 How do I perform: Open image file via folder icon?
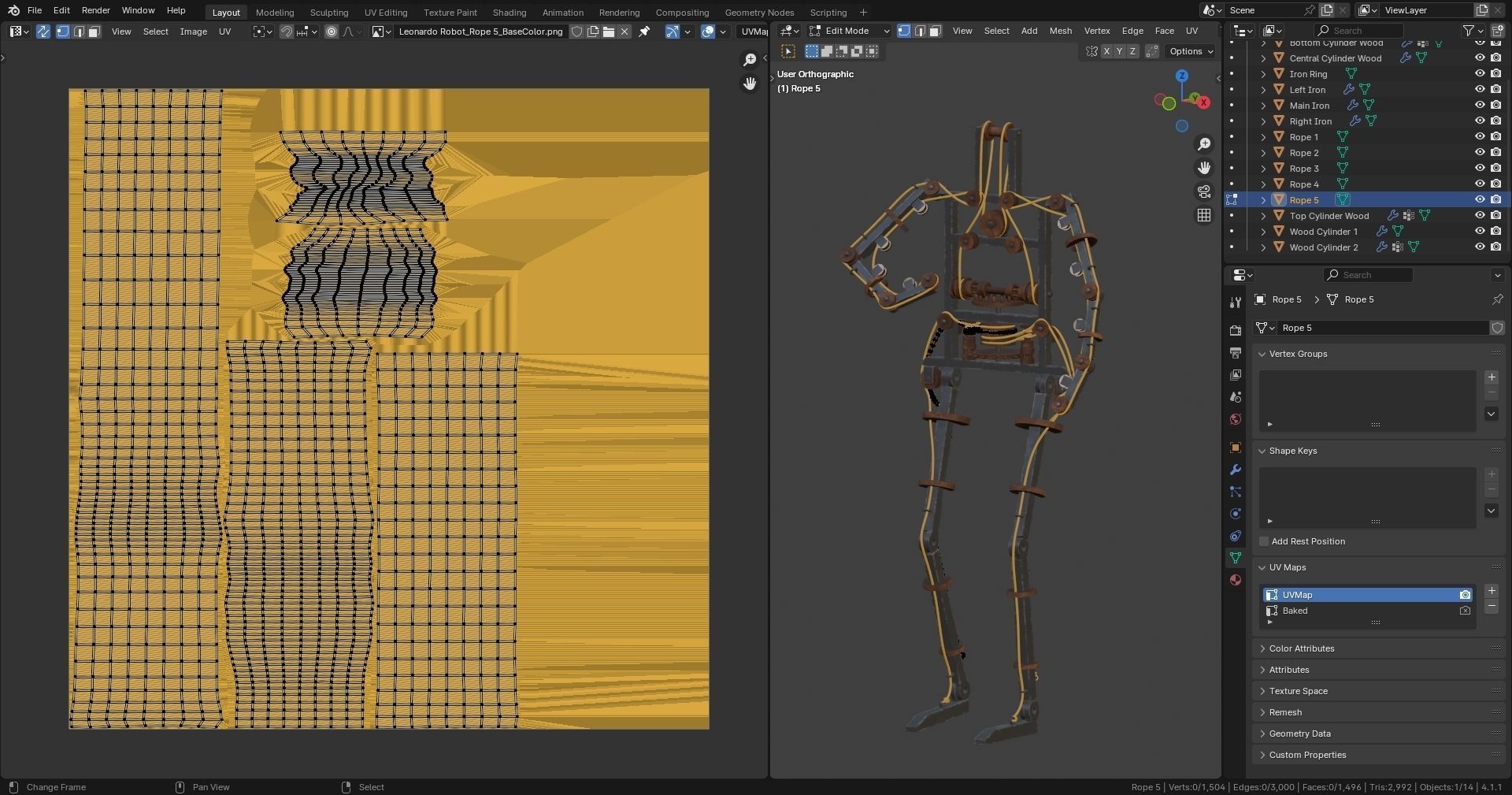click(x=609, y=32)
